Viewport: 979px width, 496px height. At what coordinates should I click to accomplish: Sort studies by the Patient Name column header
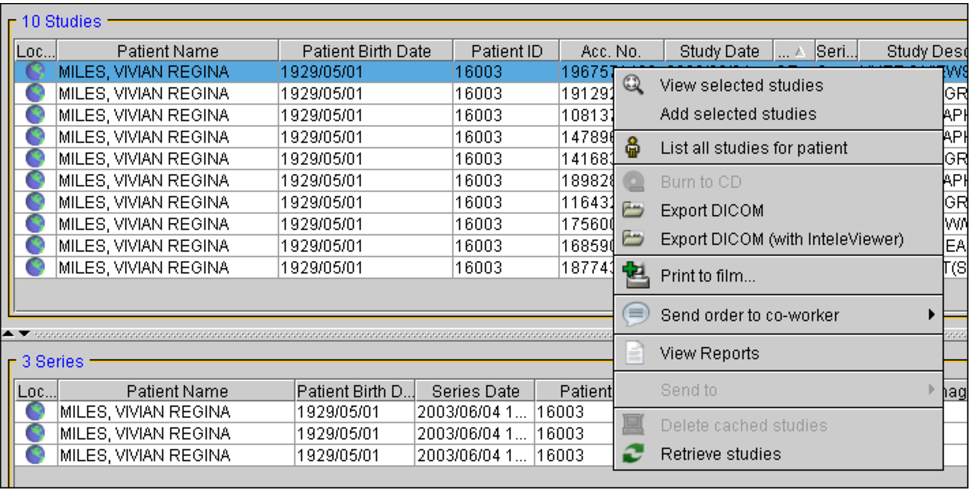(167, 51)
